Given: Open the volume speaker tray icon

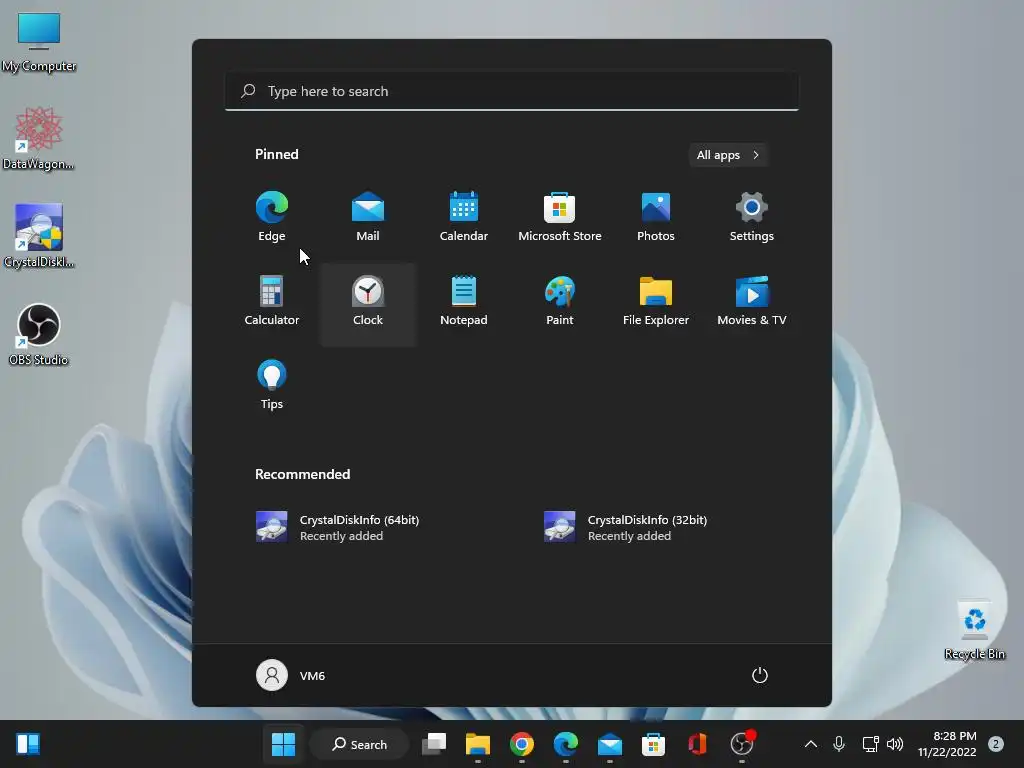Looking at the screenshot, I should coord(895,744).
